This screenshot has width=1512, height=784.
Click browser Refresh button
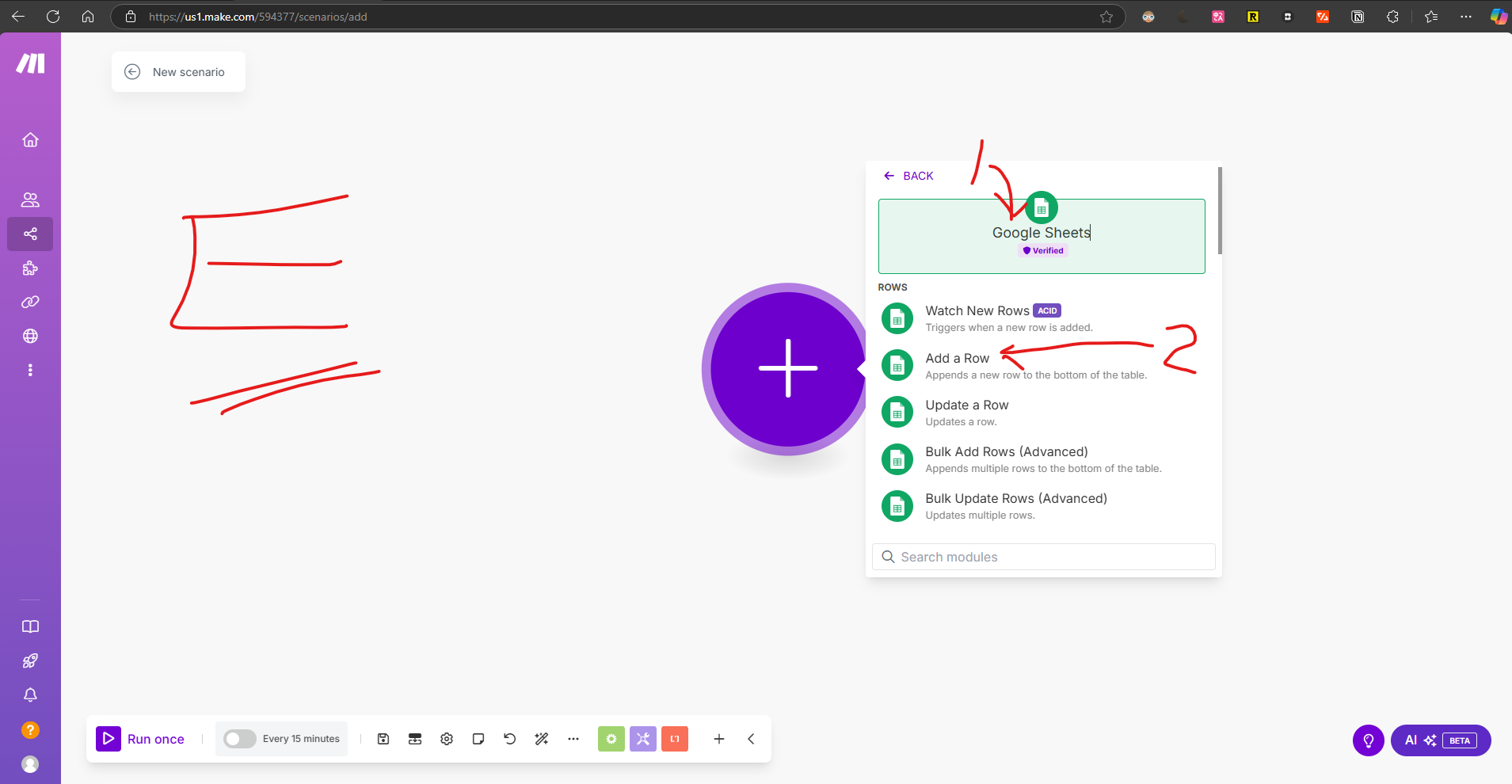[x=53, y=17]
